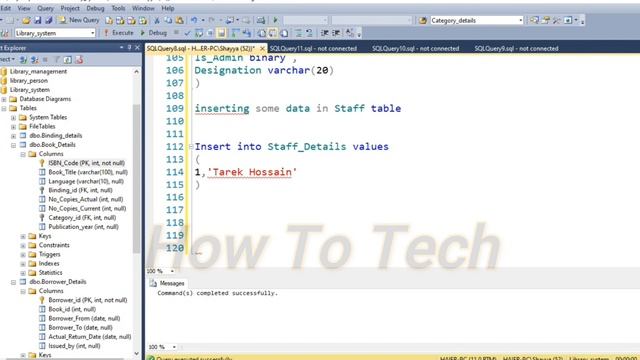Start Debug from SQL editor toolbar
This screenshot has height=360, width=640.
click(153, 33)
